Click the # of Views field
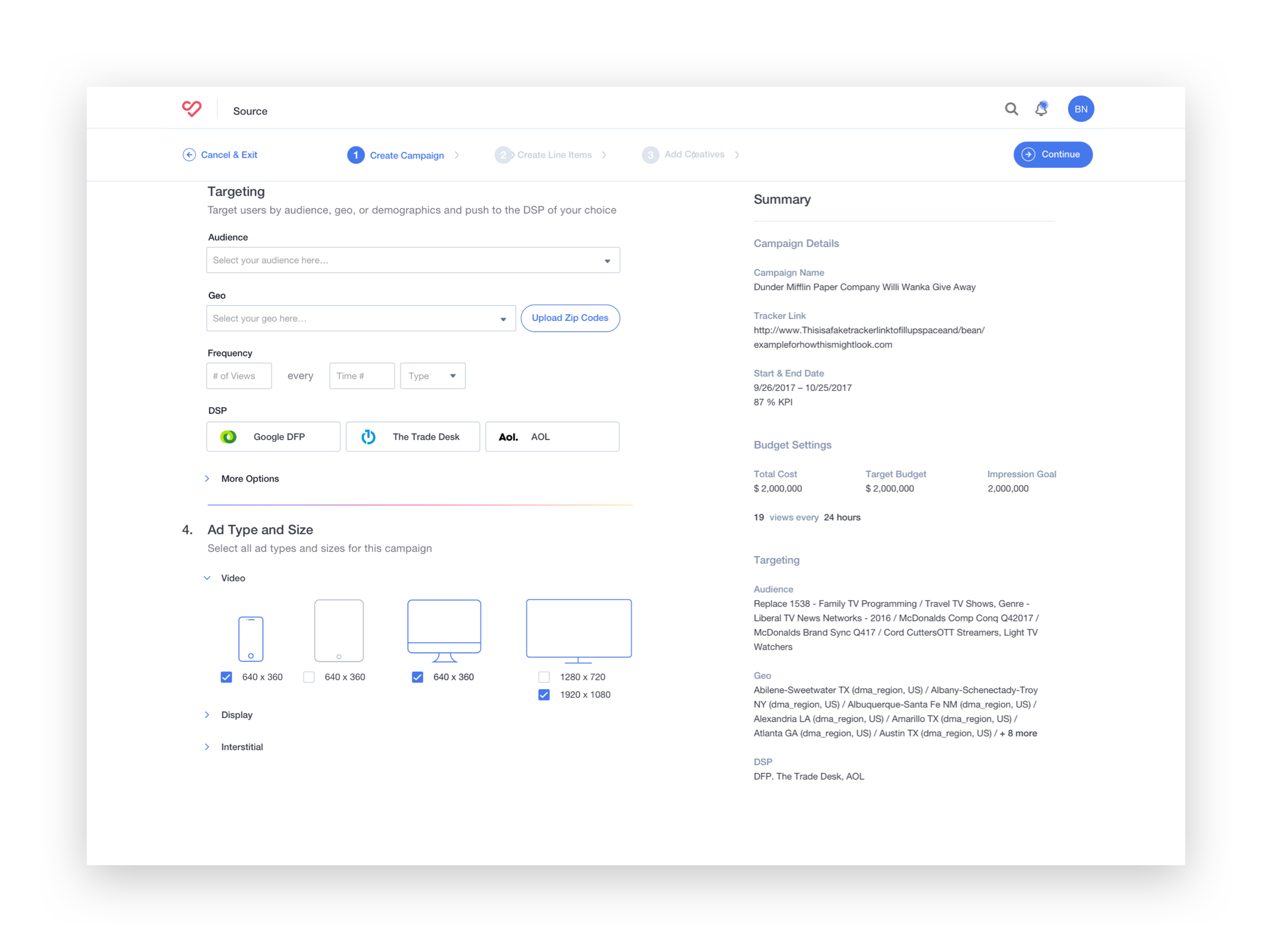 tap(239, 376)
